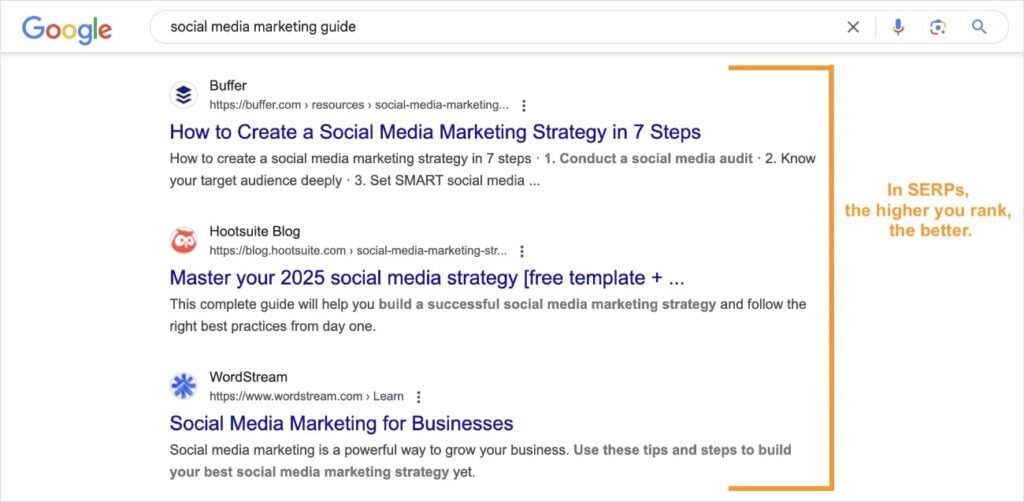Click the buffer.com URL breadcrumb
This screenshot has height=502, width=1024.
[x=358, y=105]
